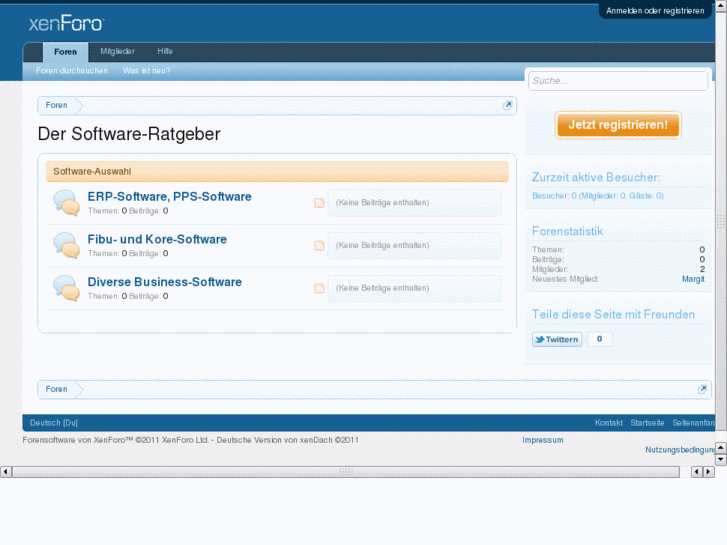727x545 pixels.
Task: Open newest member Margit's profile
Action: [x=693, y=279]
